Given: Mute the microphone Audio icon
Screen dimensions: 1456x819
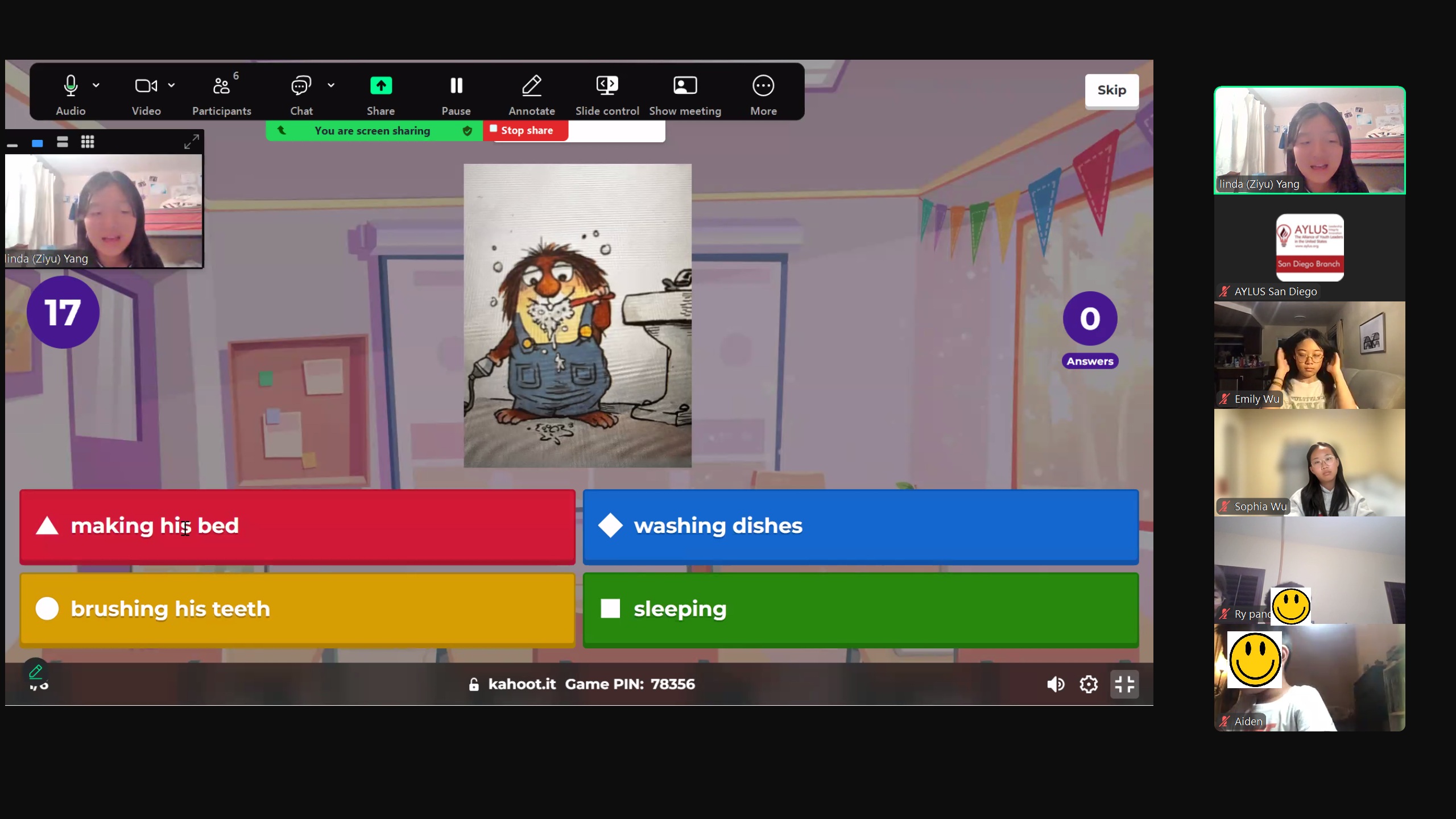Looking at the screenshot, I should tap(71, 86).
